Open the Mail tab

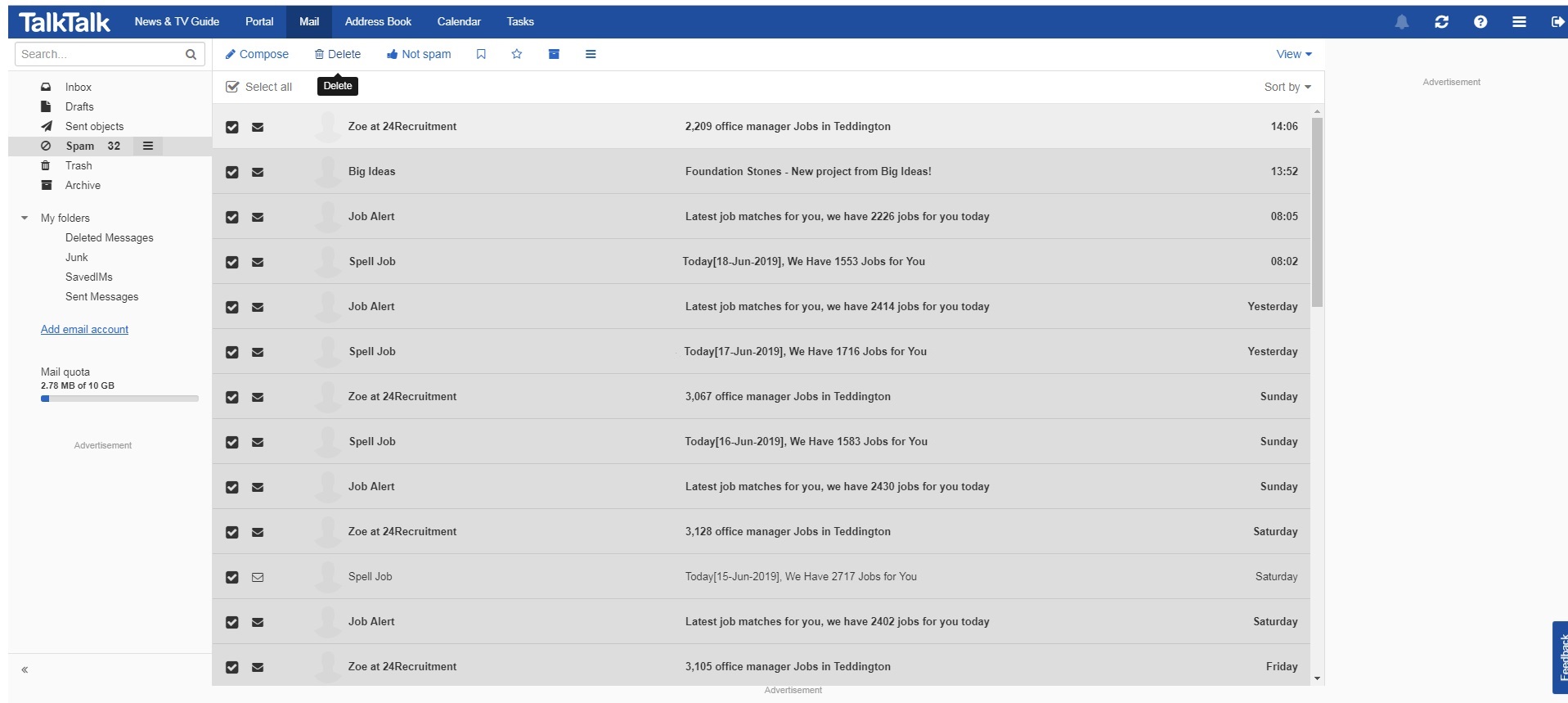click(309, 22)
